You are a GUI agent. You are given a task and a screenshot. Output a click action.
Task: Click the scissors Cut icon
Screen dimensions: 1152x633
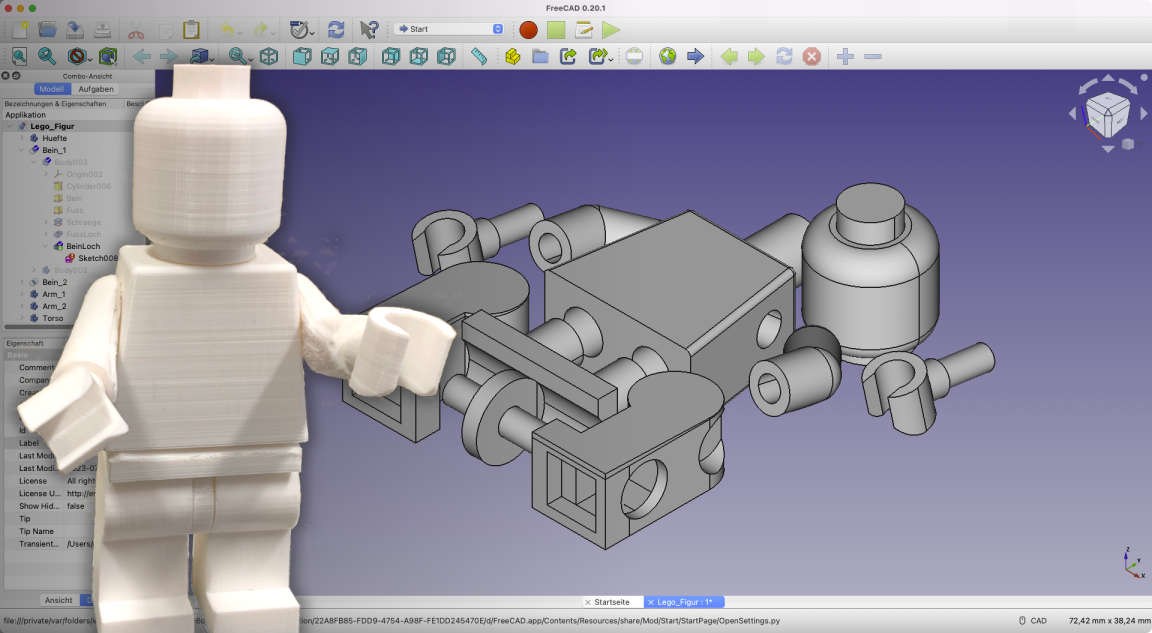pyautogui.click(x=136, y=29)
